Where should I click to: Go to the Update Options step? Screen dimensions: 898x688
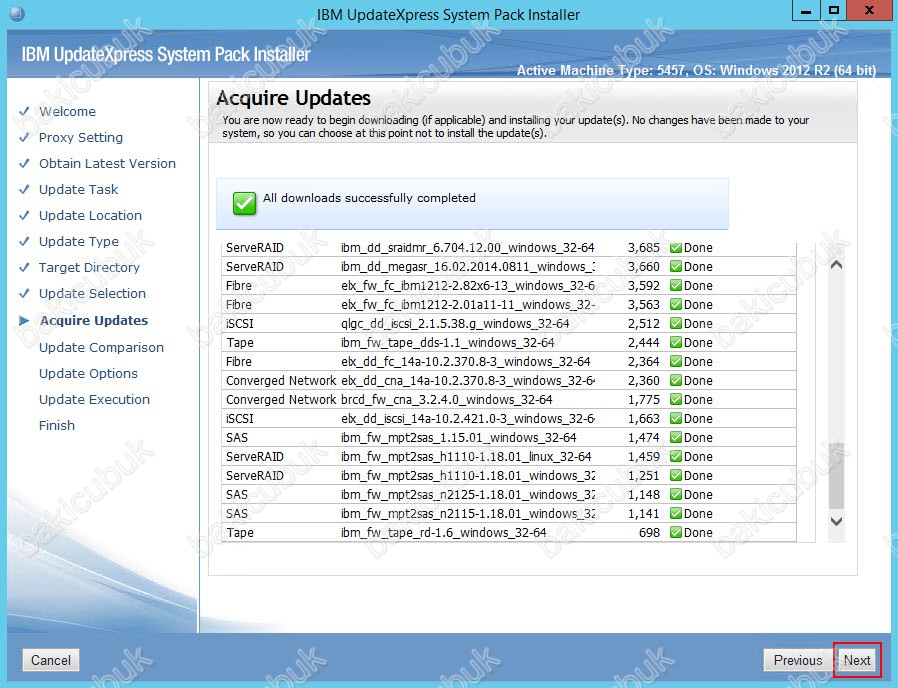[88, 374]
